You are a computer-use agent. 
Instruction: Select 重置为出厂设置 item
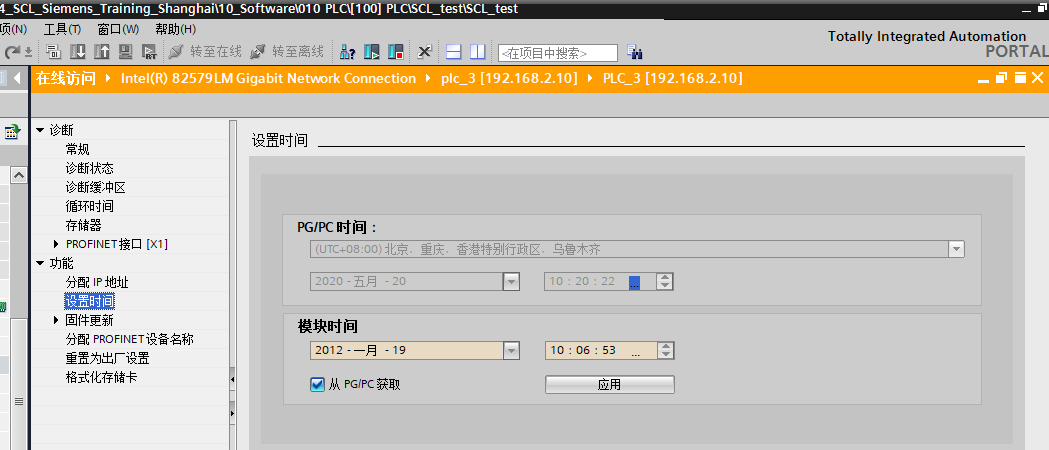click(107, 358)
